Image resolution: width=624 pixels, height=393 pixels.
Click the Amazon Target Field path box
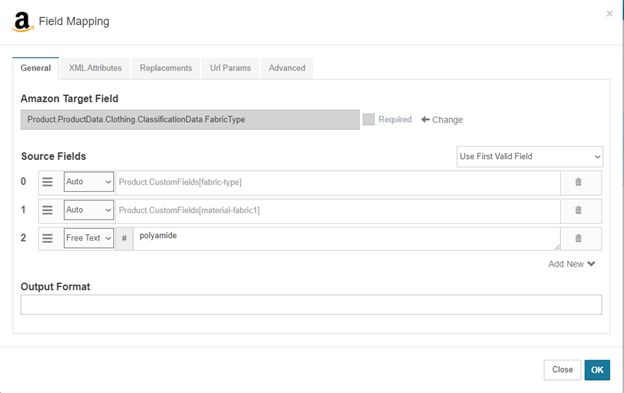click(190, 120)
